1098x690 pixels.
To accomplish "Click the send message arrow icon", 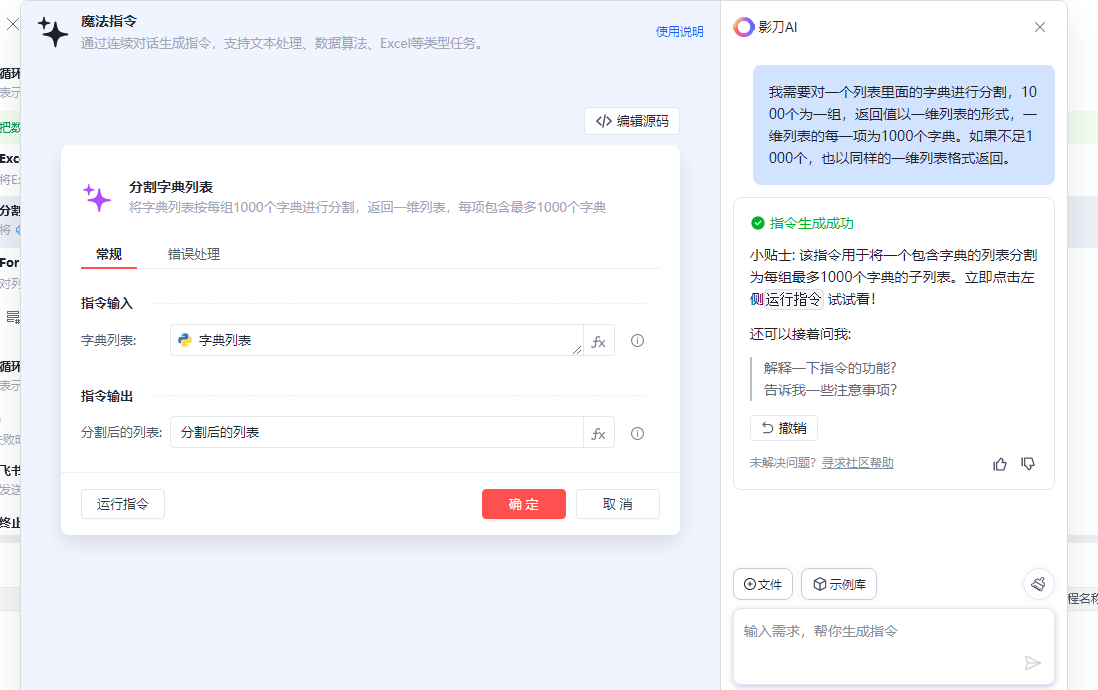I will click(x=1032, y=663).
